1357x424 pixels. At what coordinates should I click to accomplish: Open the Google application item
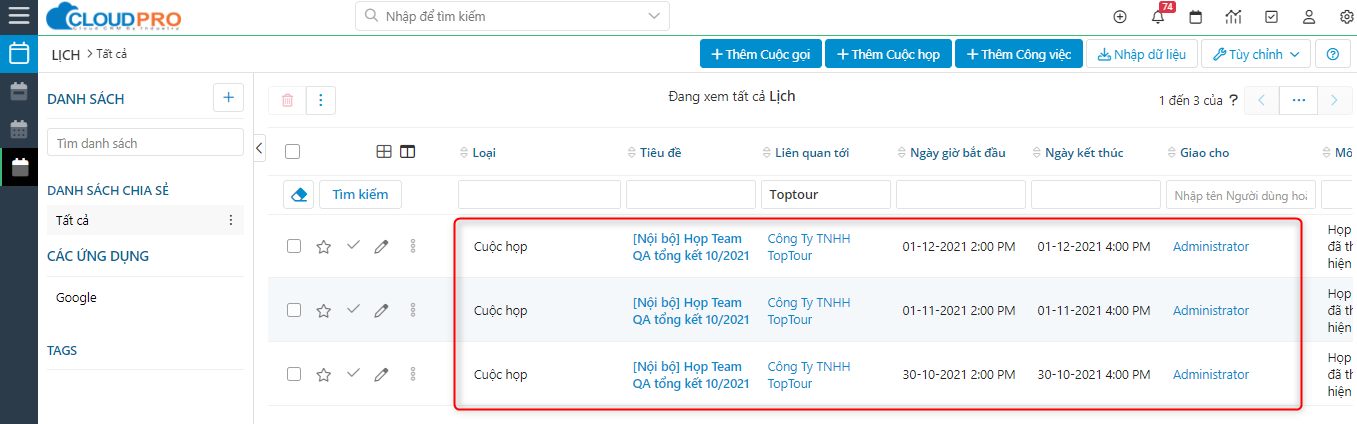point(77,298)
